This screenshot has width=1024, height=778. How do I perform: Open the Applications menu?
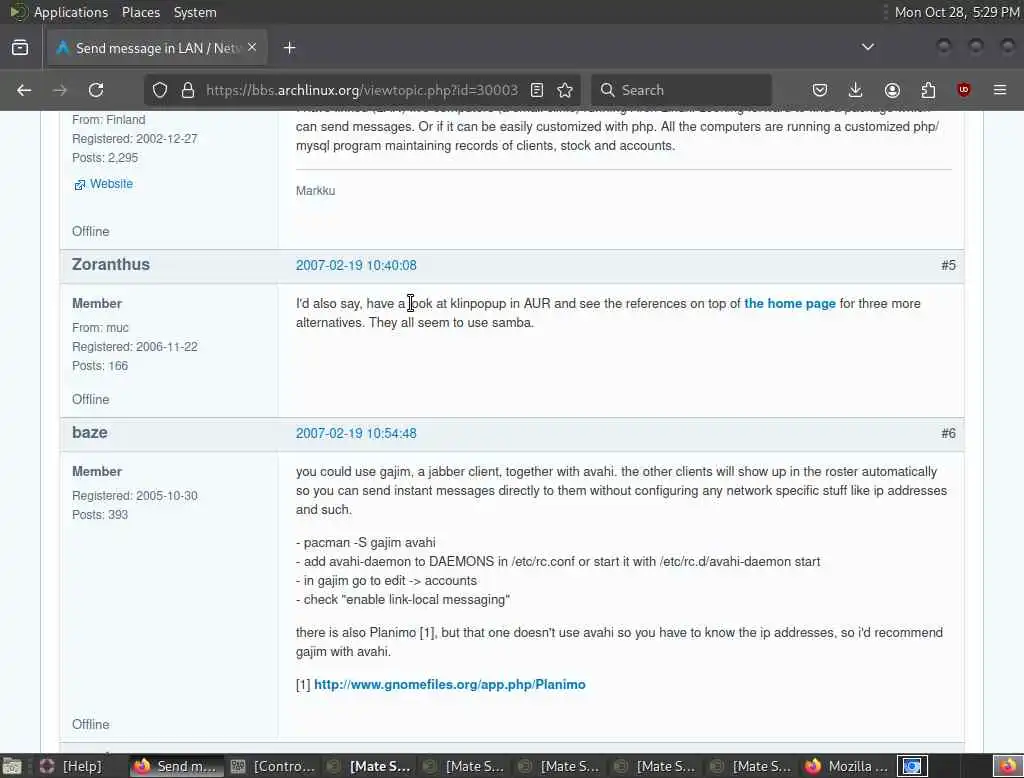tap(71, 12)
